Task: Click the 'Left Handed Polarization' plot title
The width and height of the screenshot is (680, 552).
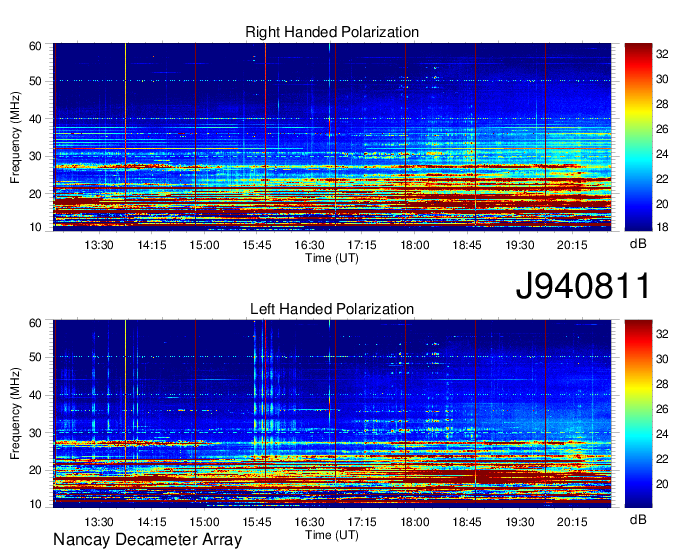Action: tap(332, 309)
